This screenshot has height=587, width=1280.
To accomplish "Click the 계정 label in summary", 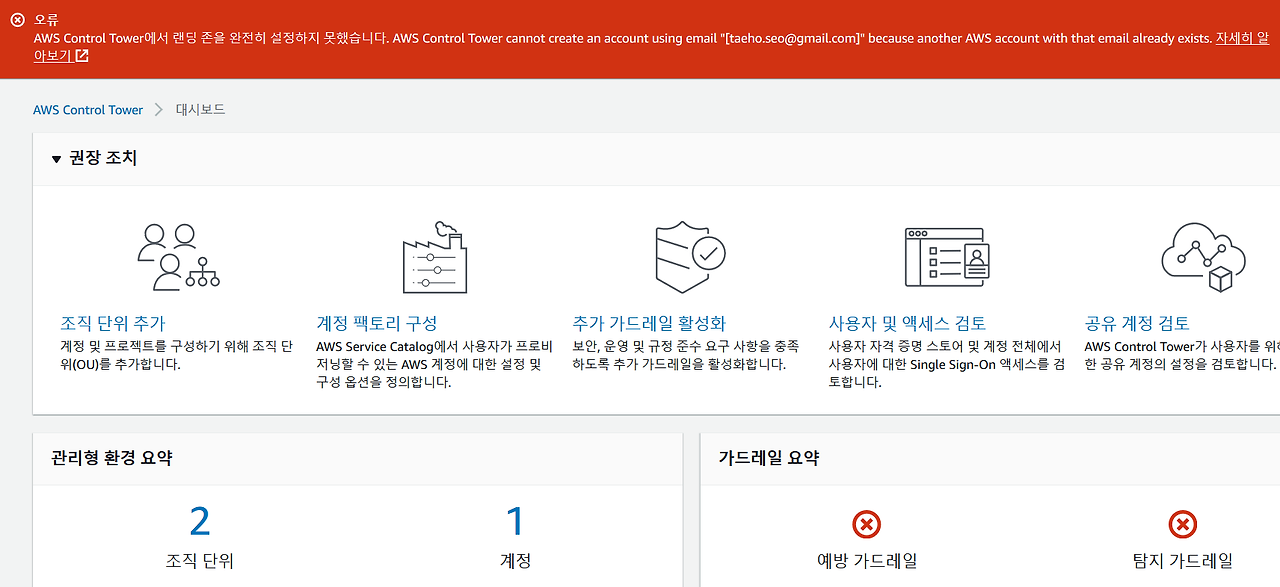I will [515, 561].
